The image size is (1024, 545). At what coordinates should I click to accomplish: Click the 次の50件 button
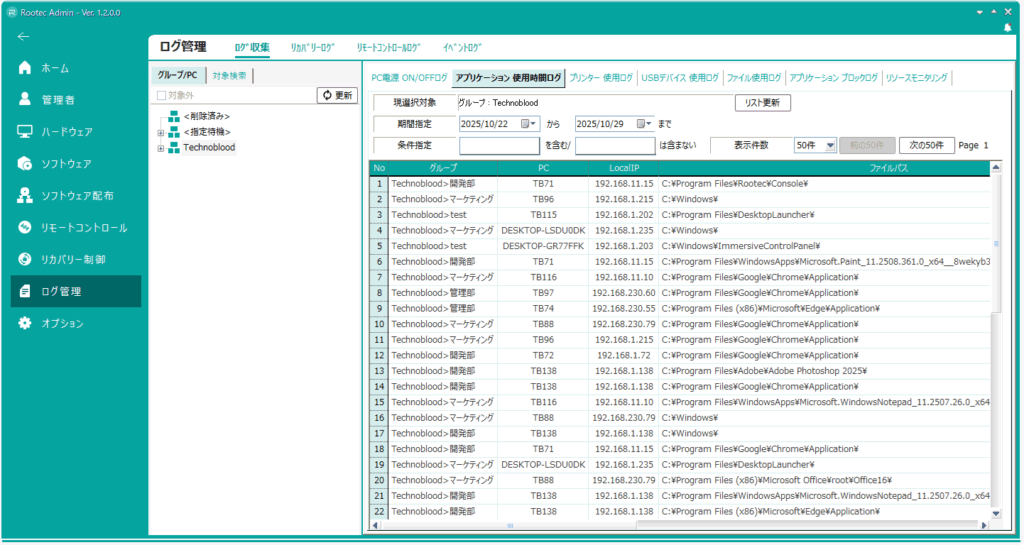[926, 146]
